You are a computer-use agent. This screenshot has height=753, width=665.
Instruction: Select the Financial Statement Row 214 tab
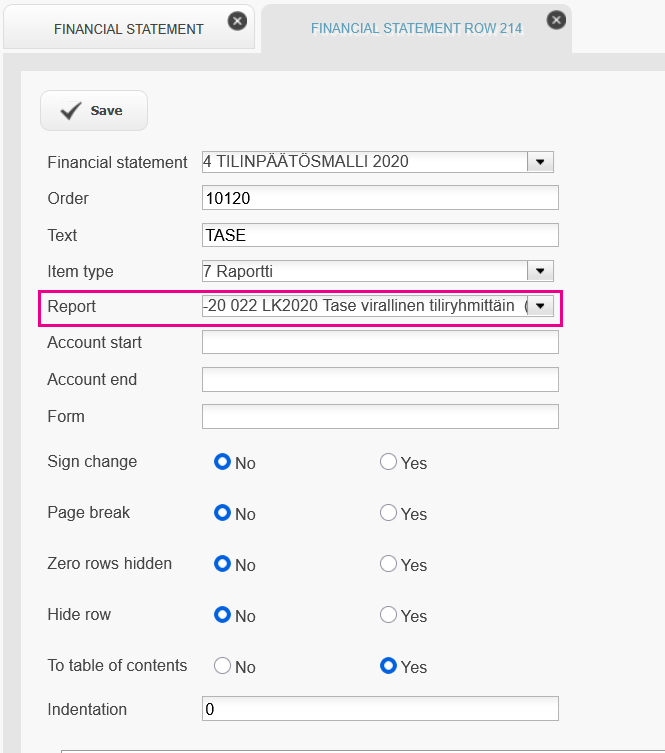point(416,28)
